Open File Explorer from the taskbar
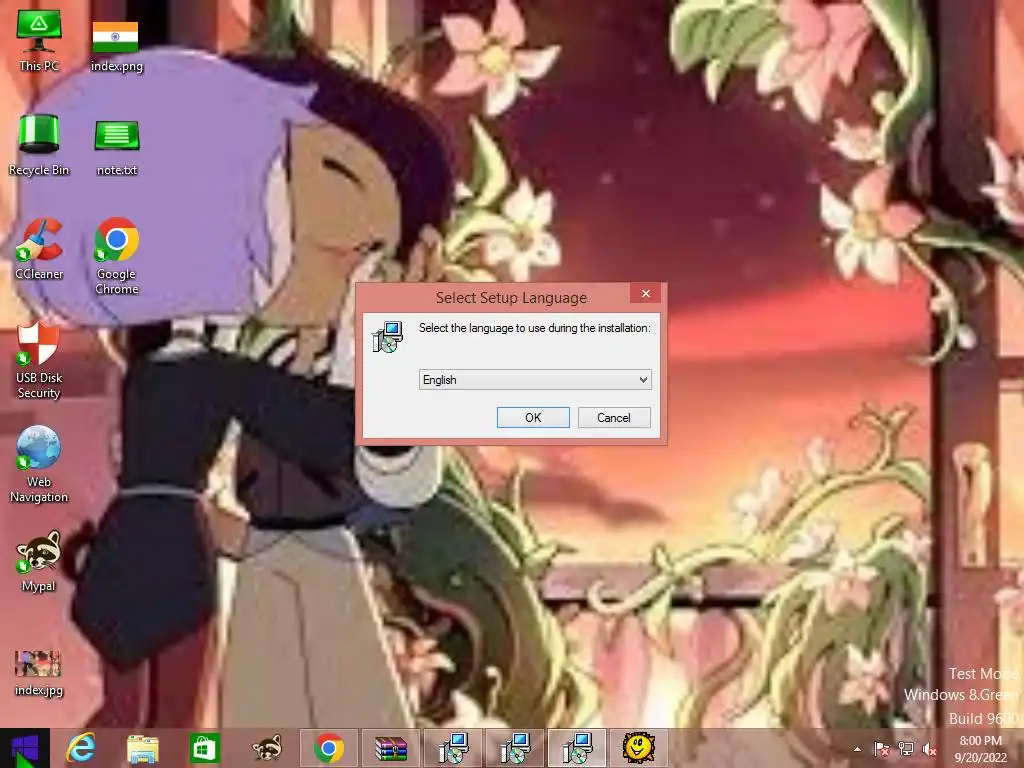 [142, 748]
